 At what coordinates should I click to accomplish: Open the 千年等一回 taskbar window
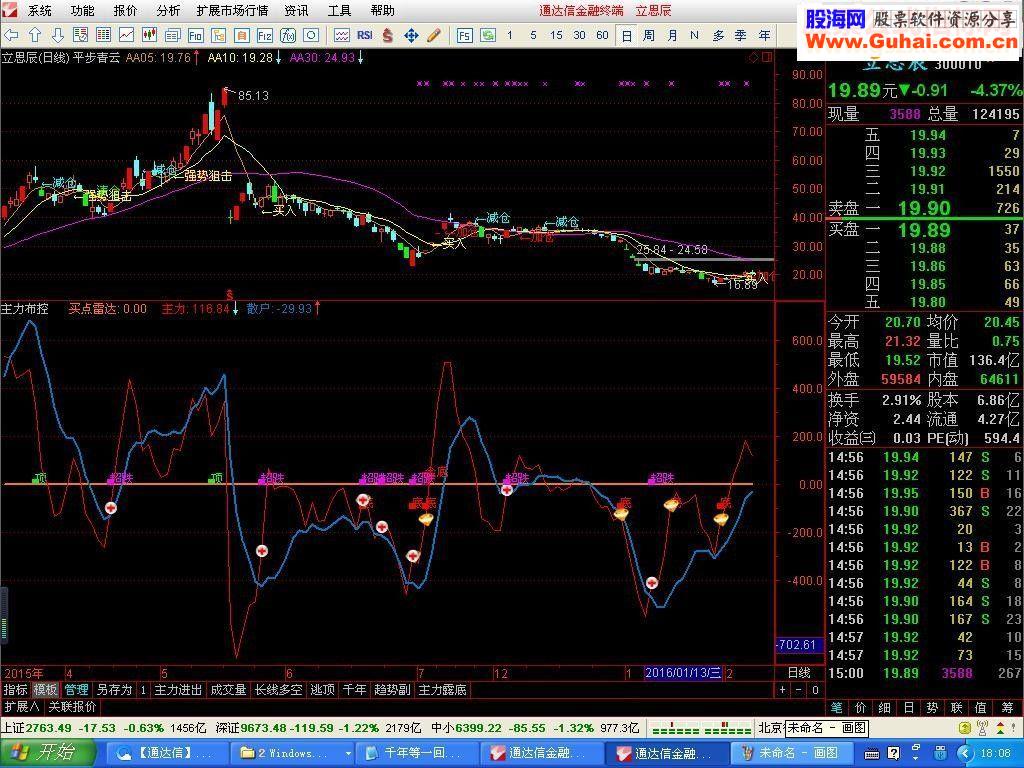pyautogui.click(x=415, y=753)
